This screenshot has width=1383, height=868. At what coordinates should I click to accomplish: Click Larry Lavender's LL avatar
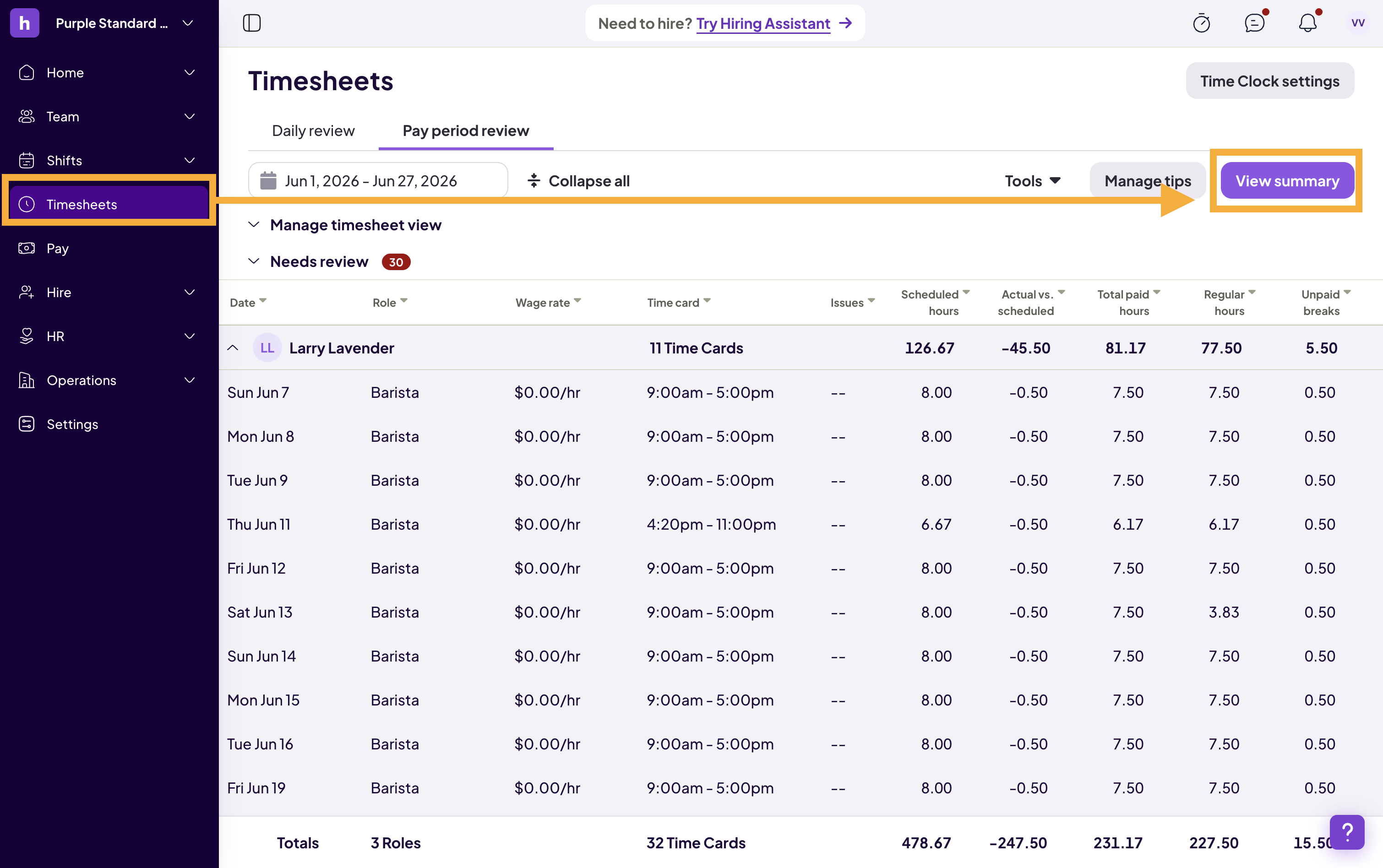(267, 348)
